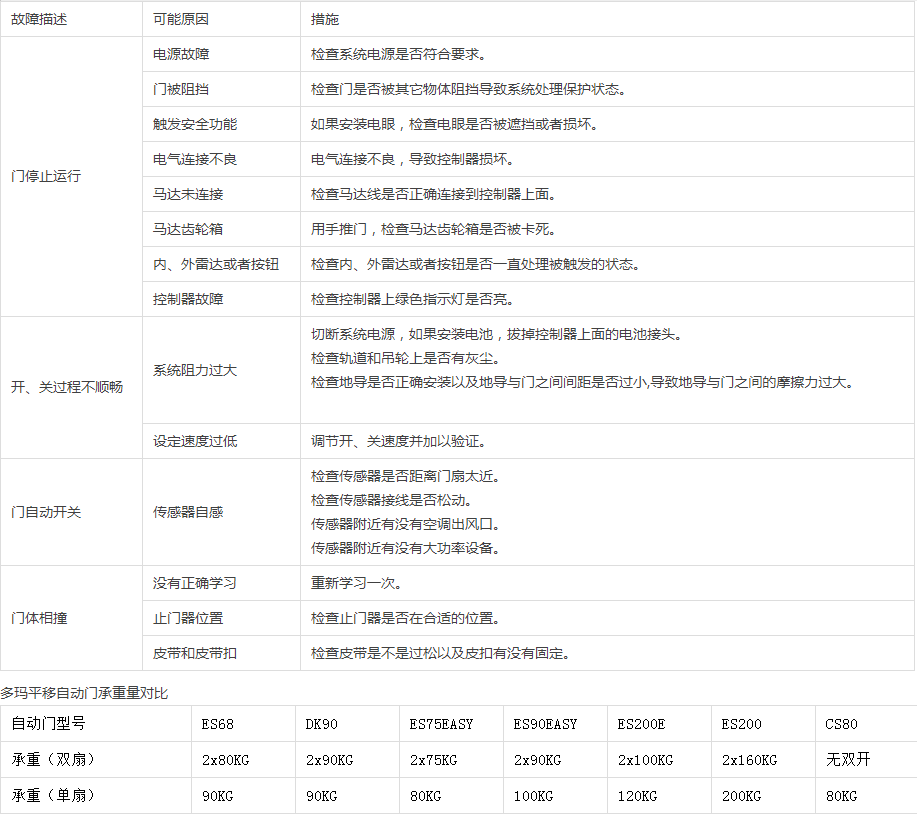Viewport: 917px width, 815px height.
Task: Click the '开、关过程不顺畅' fault cell
Action: [67, 387]
